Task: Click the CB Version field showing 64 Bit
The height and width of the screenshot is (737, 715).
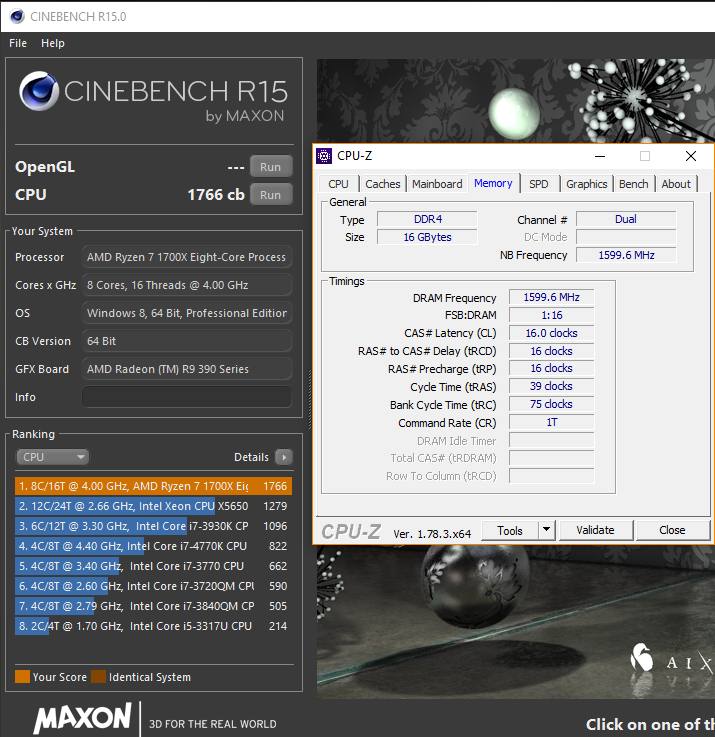Action: (187, 341)
